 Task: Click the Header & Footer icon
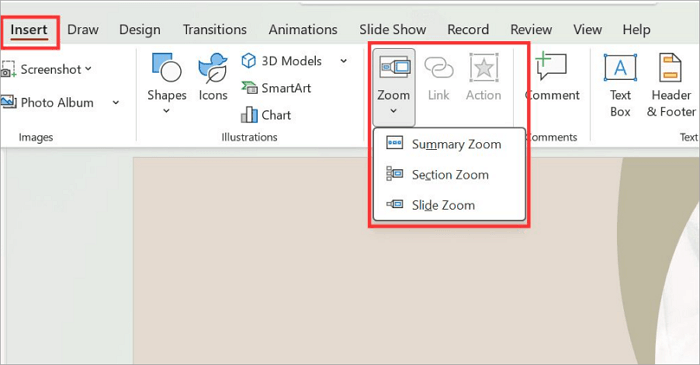(x=670, y=67)
